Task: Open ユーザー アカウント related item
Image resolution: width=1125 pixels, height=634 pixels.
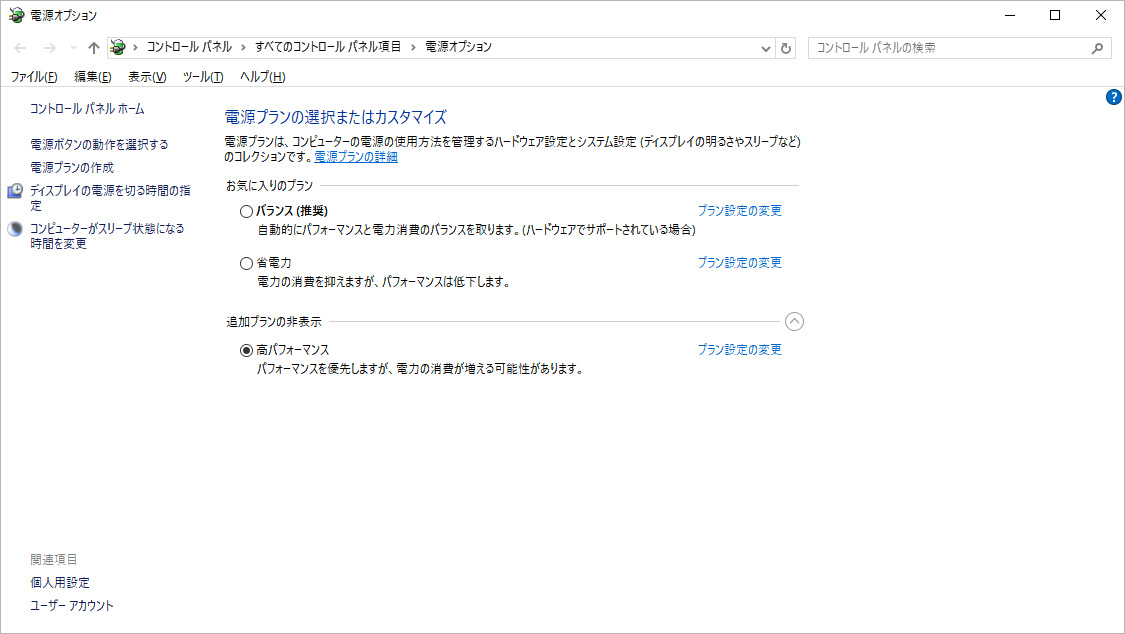Action: (x=72, y=605)
